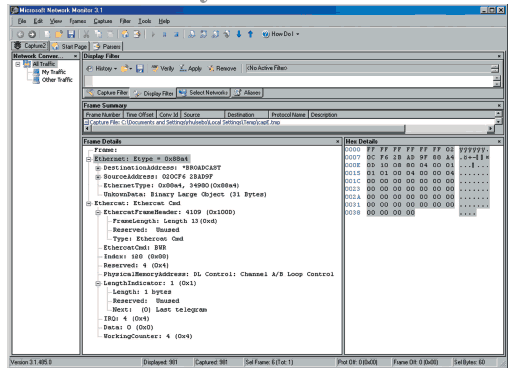Image resolution: width=515 pixels, height=374 pixels.
Task: Select the EthercatCmd: BWR row
Action: click(135, 248)
